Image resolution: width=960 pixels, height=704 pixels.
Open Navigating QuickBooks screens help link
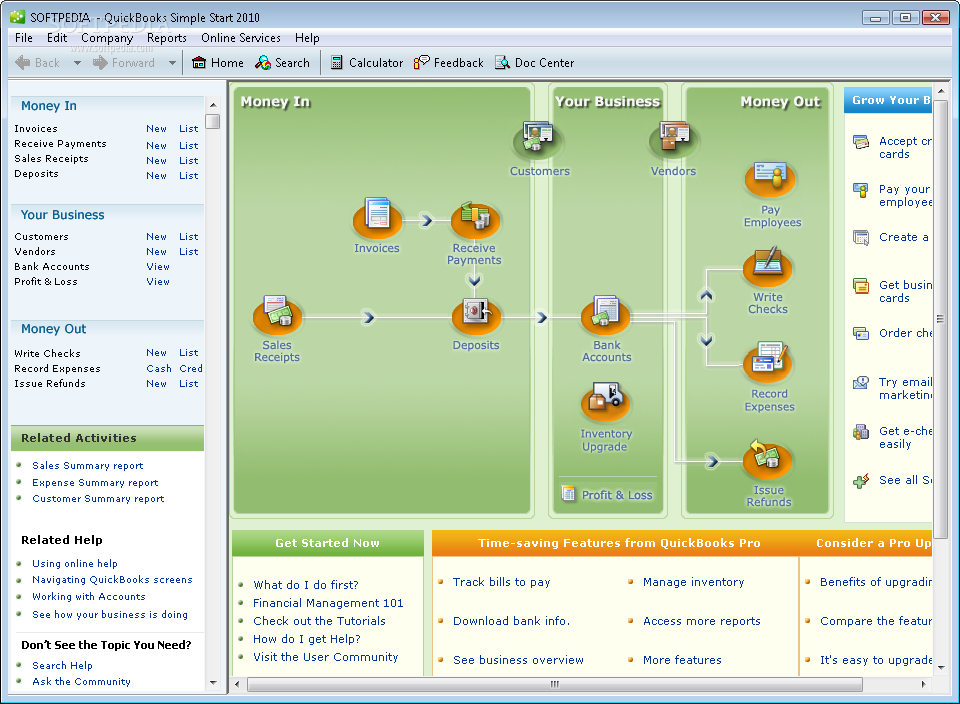coord(112,580)
